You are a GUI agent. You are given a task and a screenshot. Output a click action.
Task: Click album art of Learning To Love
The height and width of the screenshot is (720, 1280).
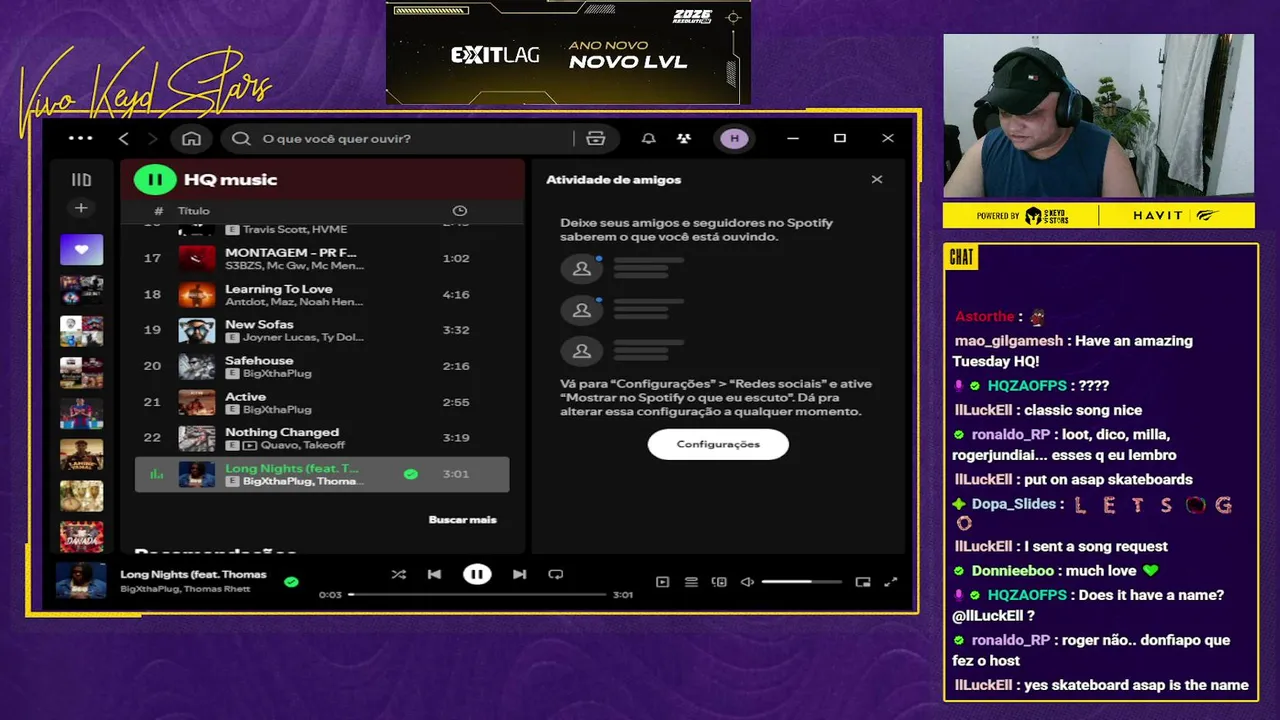pyautogui.click(x=197, y=294)
